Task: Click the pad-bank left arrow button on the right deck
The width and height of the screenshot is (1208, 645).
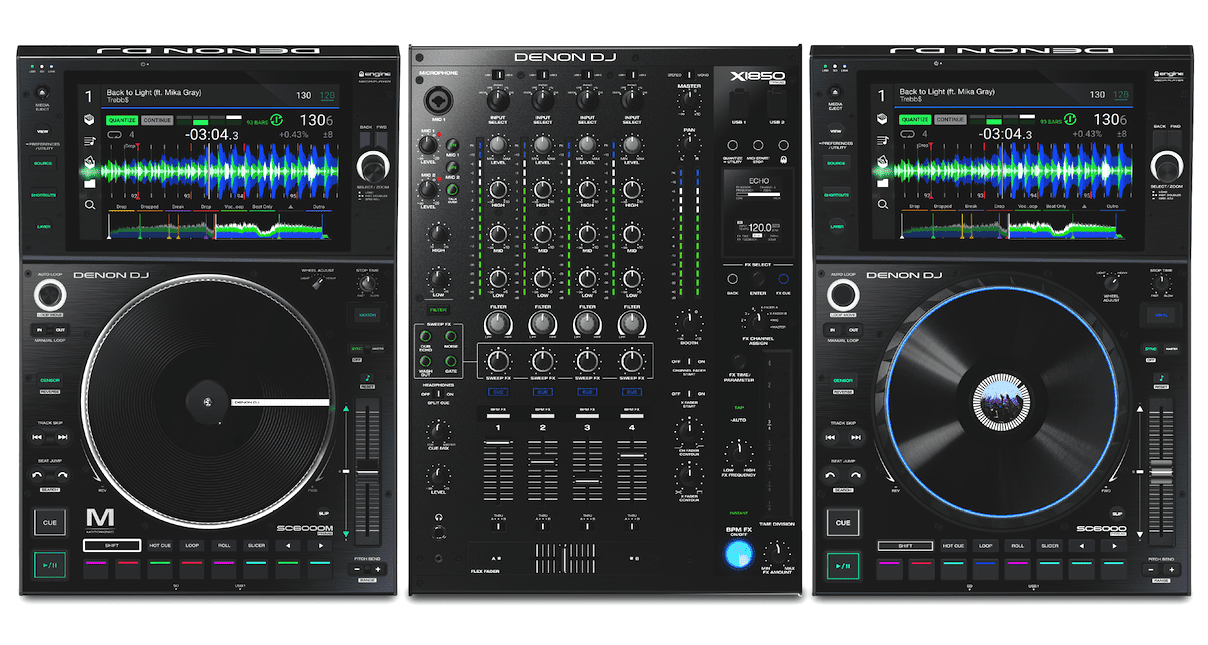Action: click(x=1081, y=546)
